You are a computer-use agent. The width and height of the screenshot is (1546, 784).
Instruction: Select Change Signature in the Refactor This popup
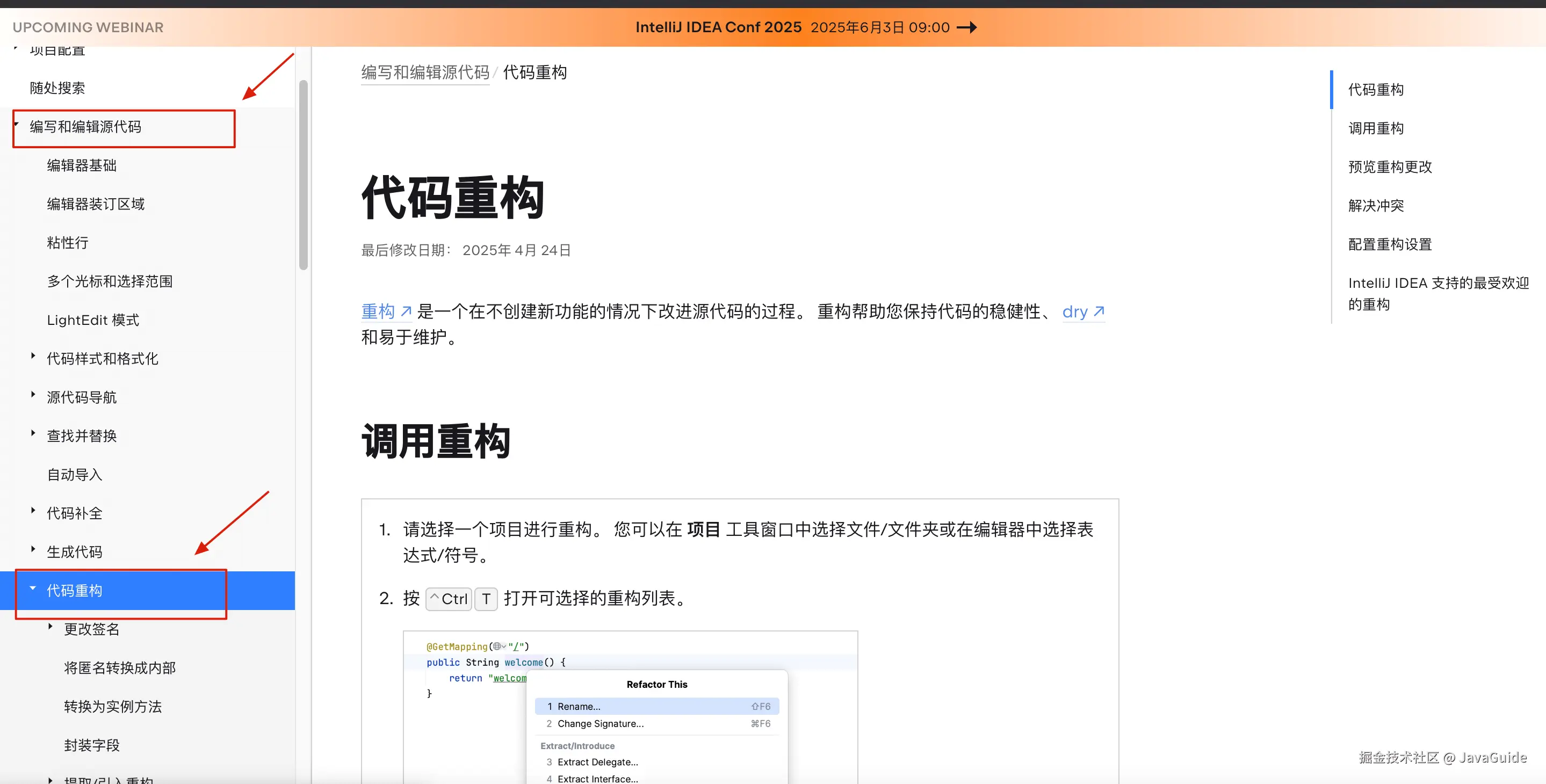656,724
